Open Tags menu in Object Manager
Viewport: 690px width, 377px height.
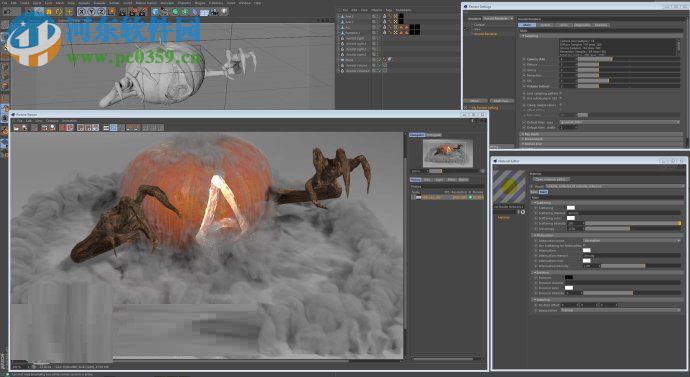(389, 10)
